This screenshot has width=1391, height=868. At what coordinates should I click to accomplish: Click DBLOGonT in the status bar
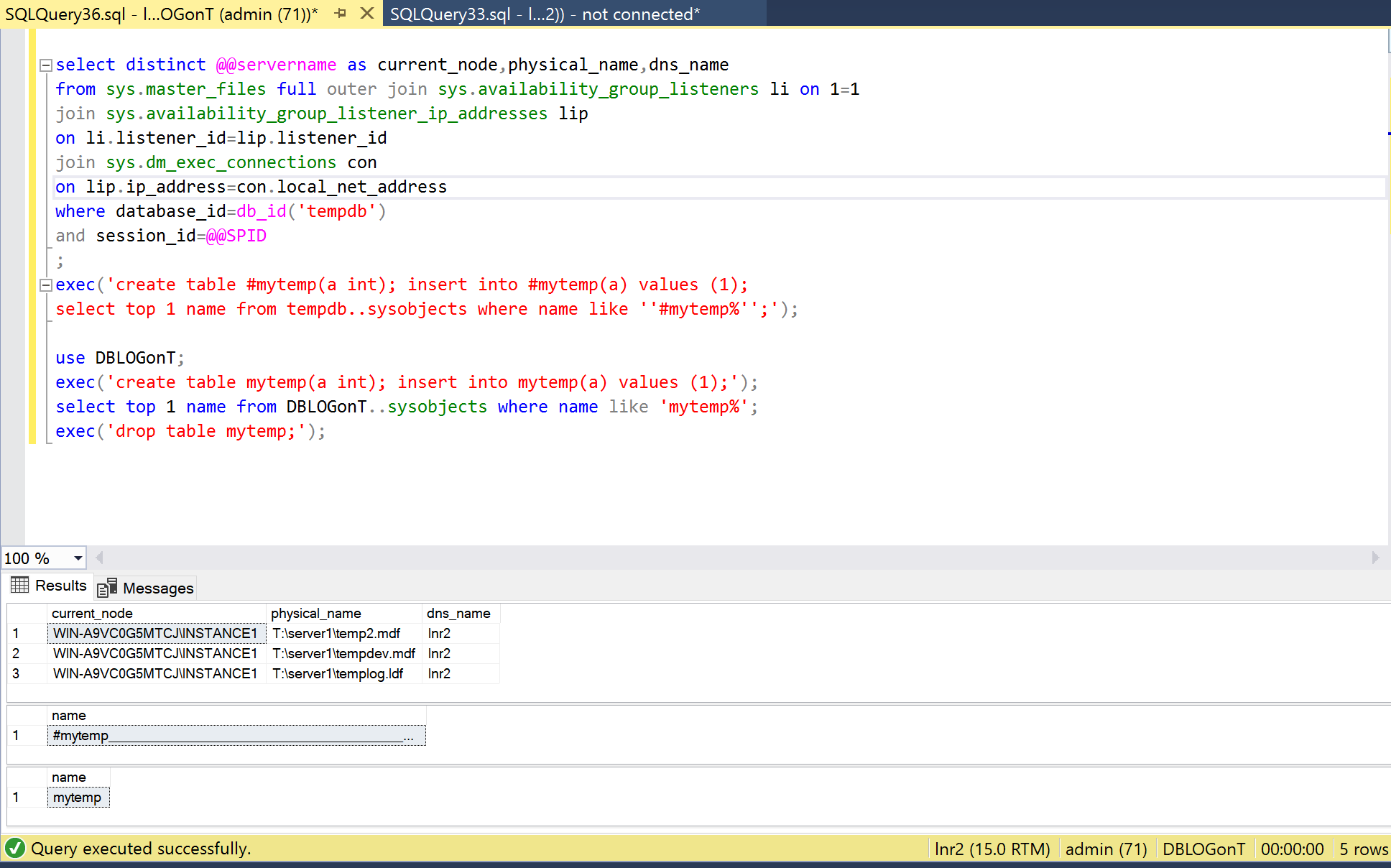[1203, 849]
